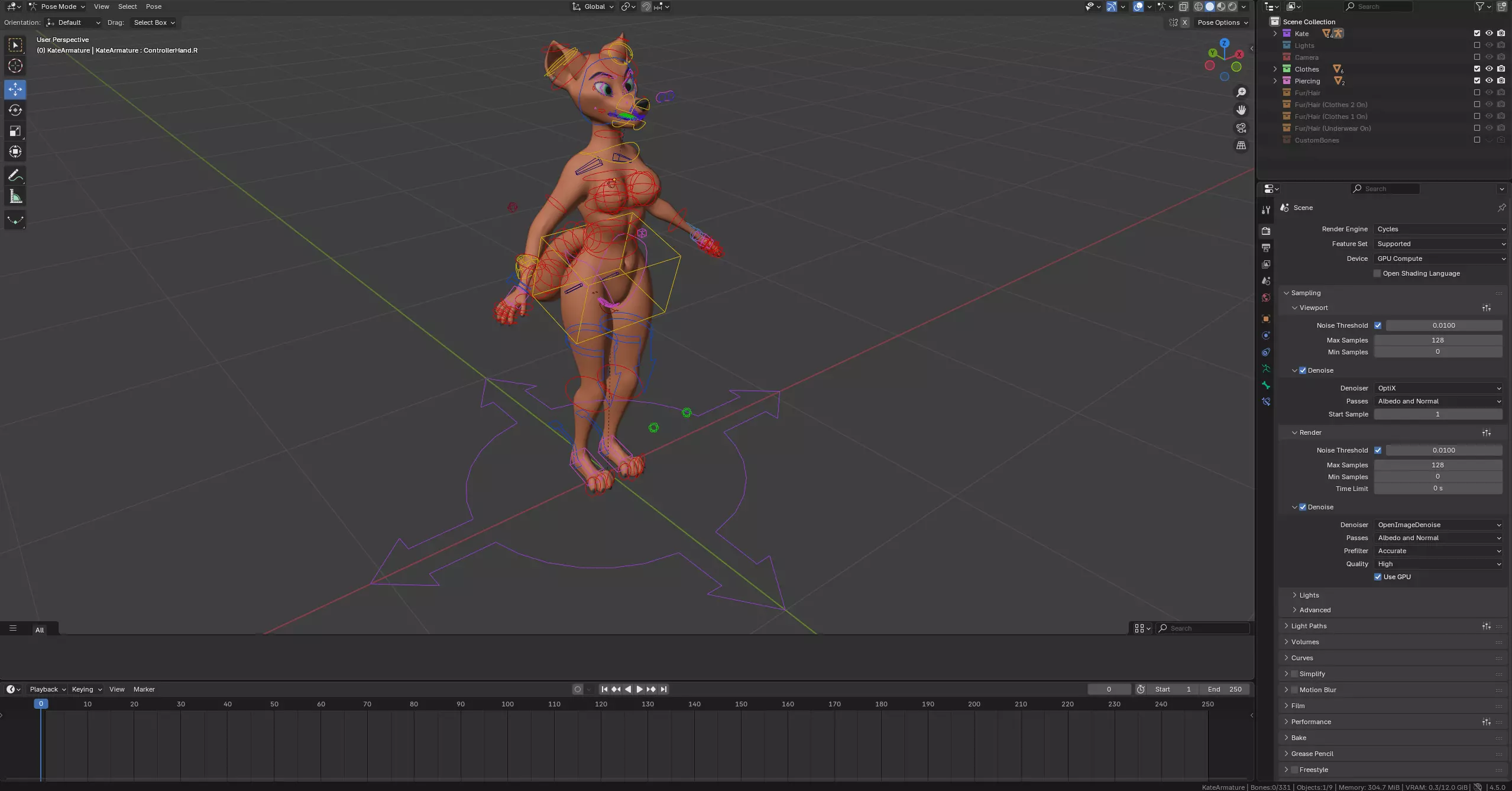Screen dimensions: 1512x791
Task: Uncheck the Viewport Denoise checkbox
Action: 1303,370
